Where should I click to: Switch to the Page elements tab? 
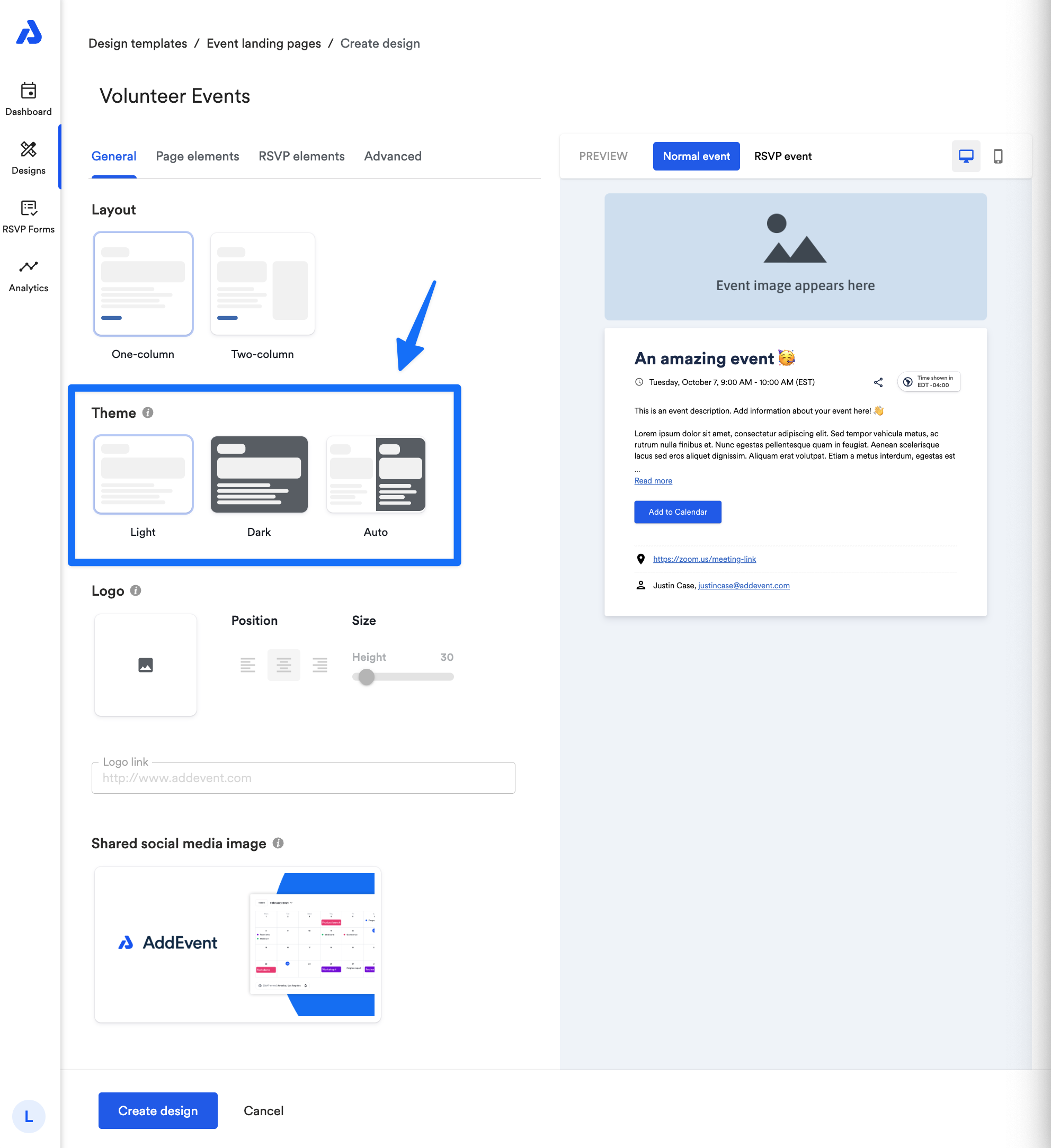click(x=197, y=156)
